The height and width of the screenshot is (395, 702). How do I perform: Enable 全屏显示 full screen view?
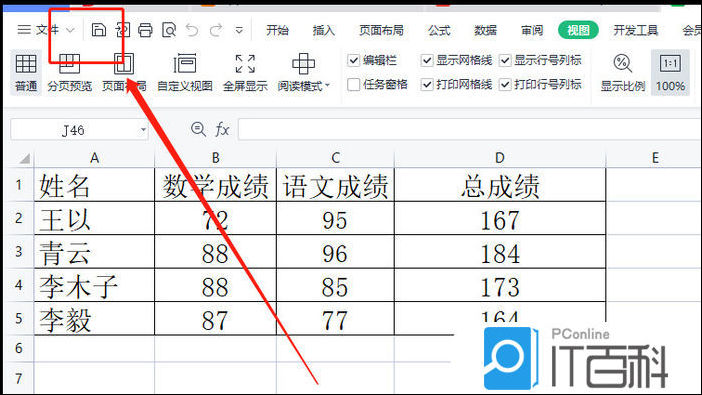point(245,73)
